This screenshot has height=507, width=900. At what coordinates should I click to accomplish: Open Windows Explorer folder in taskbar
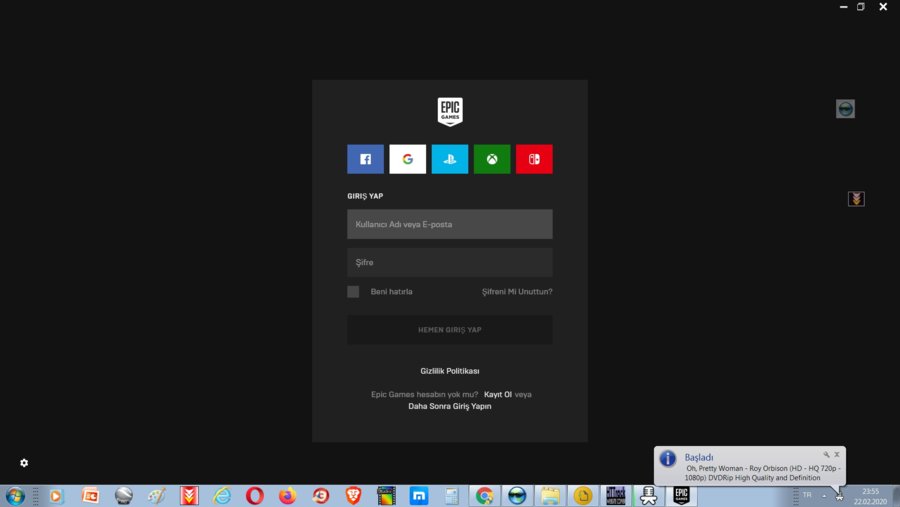(550, 496)
